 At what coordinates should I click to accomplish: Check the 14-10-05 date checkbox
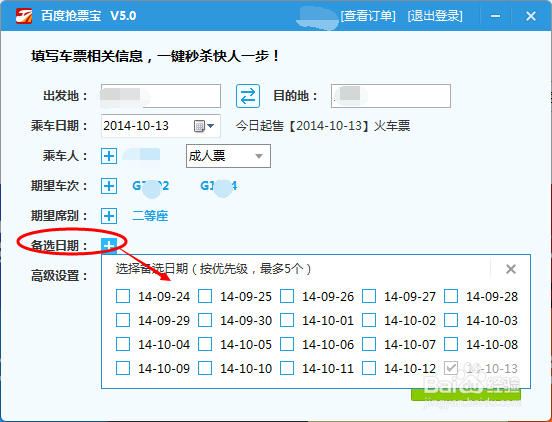(205, 344)
